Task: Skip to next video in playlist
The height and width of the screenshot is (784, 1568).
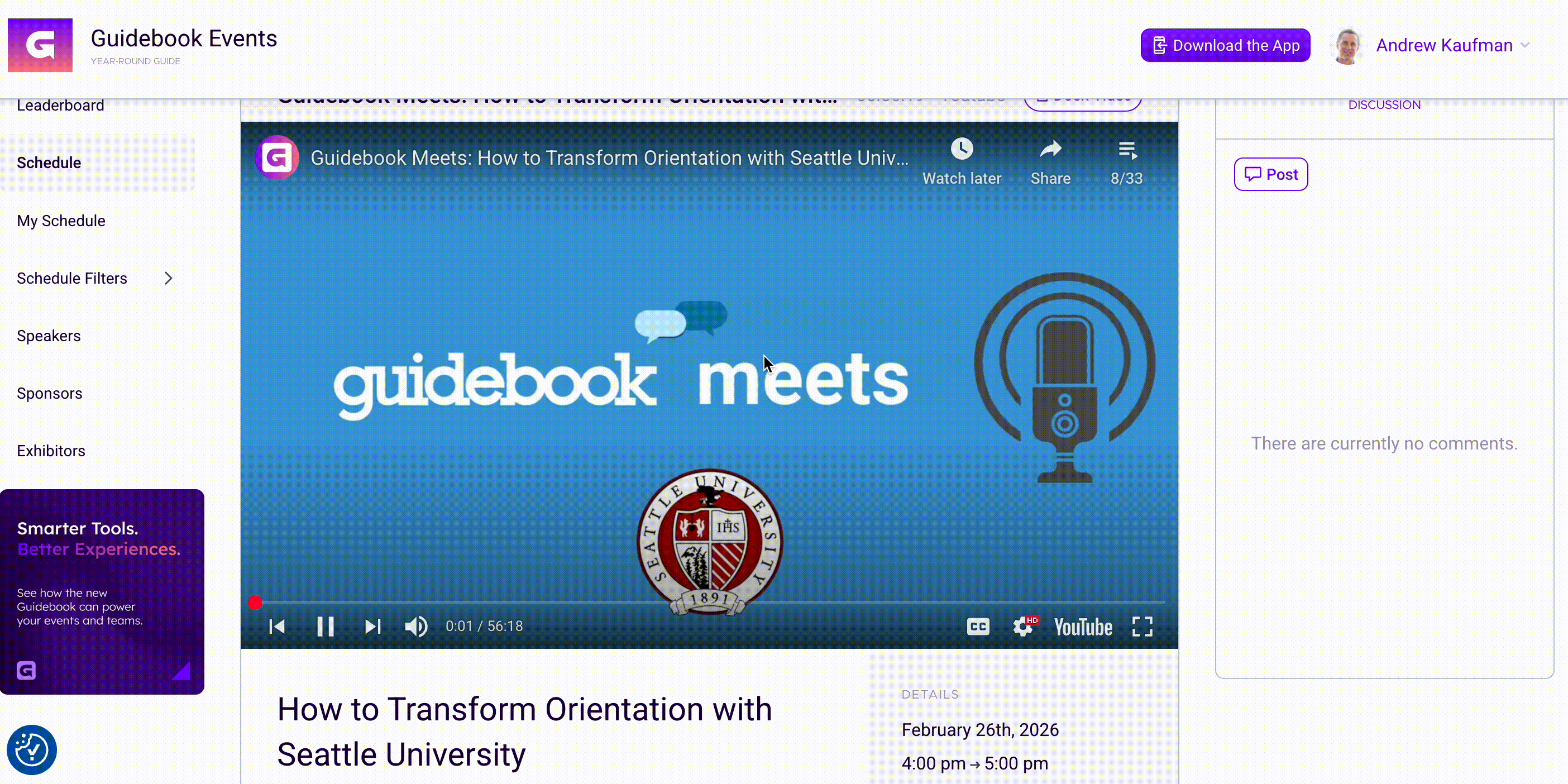Action: tap(372, 627)
